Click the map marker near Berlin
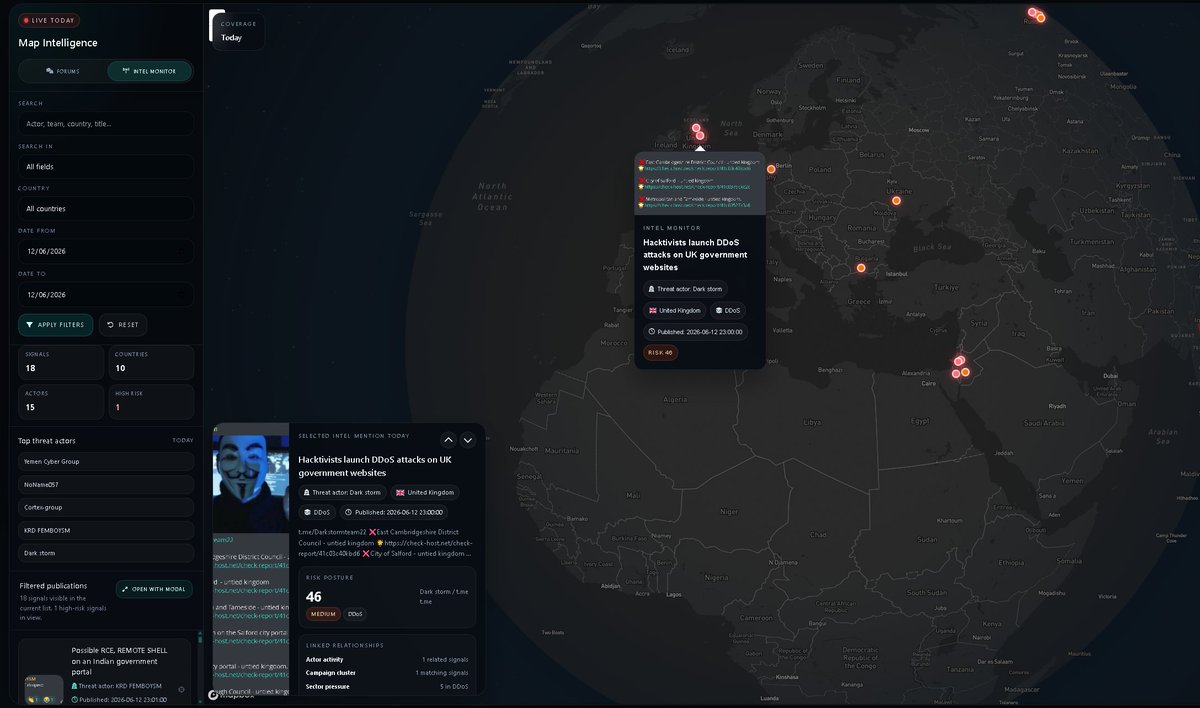Screen dimensions: 1200x708 pyautogui.click(x=771, y=169)
